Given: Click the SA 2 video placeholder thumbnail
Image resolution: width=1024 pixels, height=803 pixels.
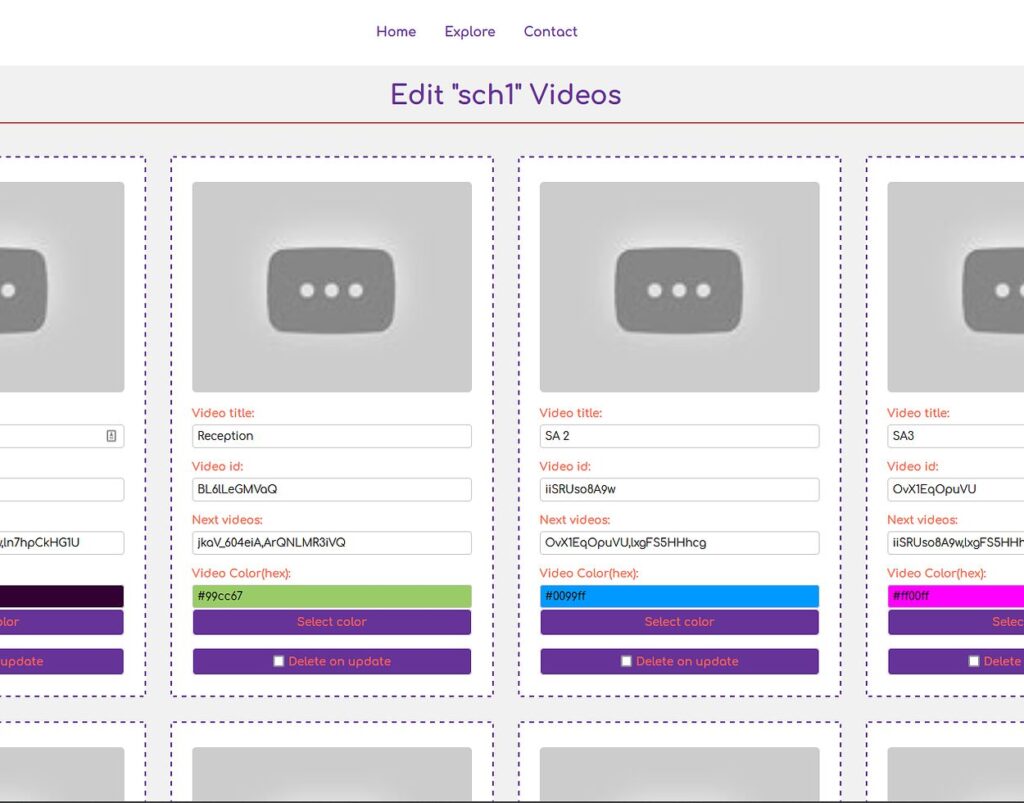Looking at the screenshot, I should [x=679, y=287].
